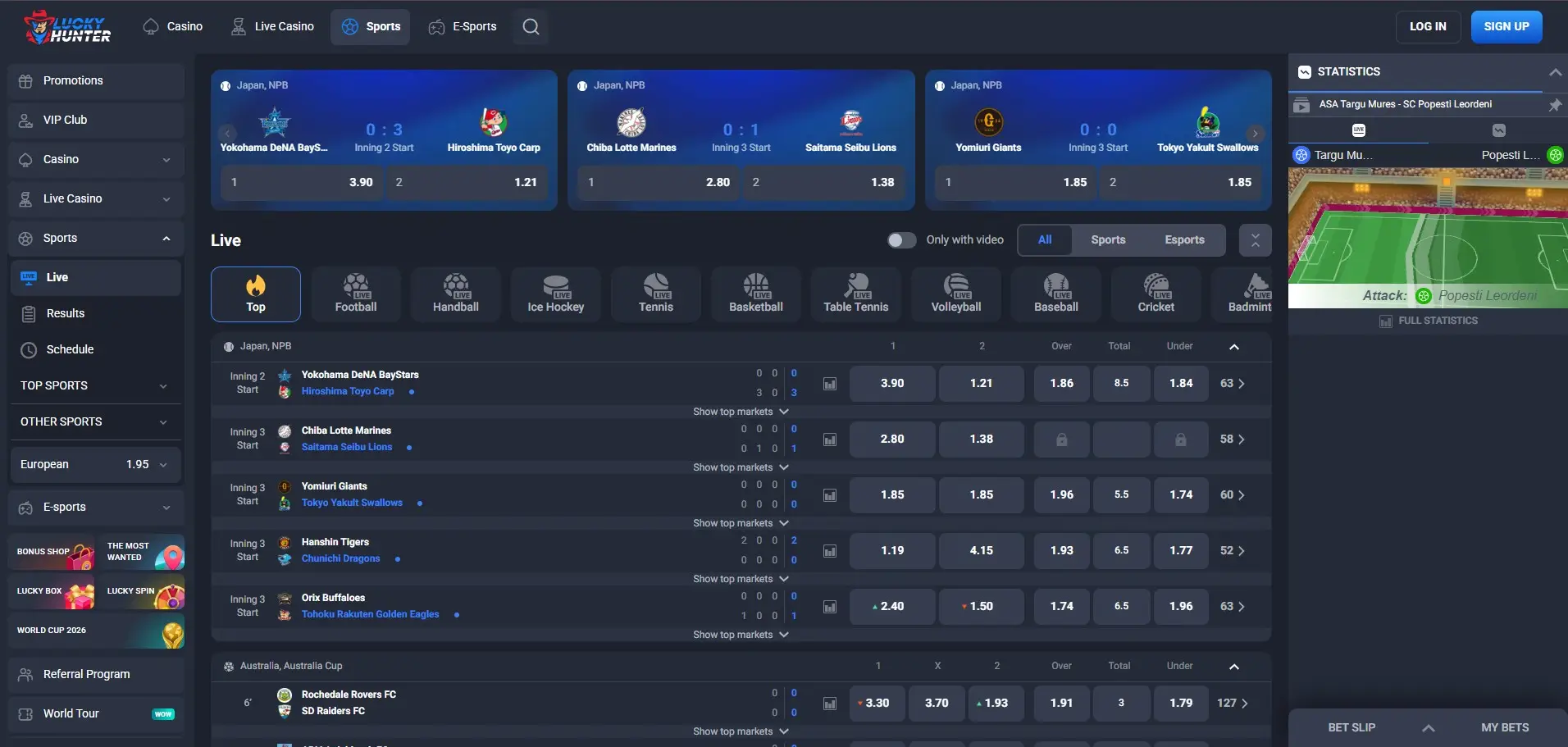Select the Basketball live category icon

(756, 294)
